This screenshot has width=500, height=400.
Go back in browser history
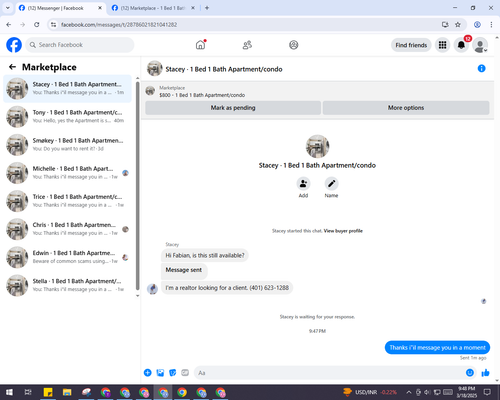(x=9, y=24)
